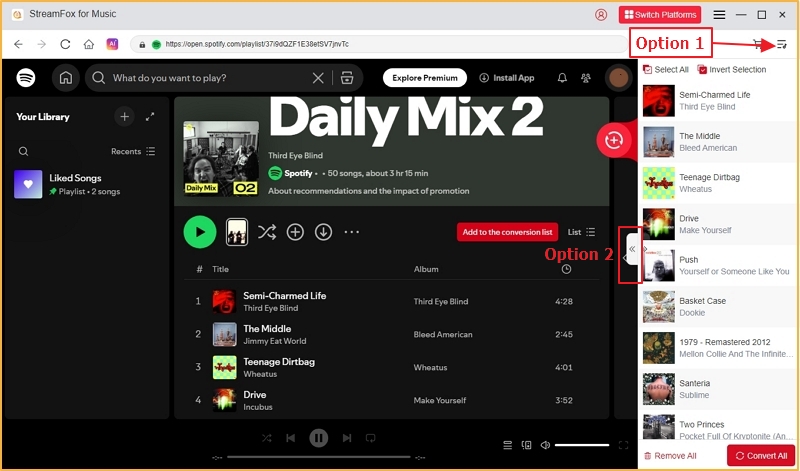The width and height of the screenshot is (800, 471).
Task: Search within Your Library
Action: (23, 152)
